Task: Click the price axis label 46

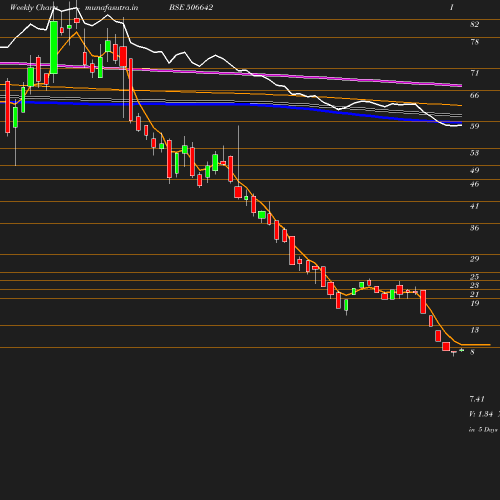Action: click(474, 184)
